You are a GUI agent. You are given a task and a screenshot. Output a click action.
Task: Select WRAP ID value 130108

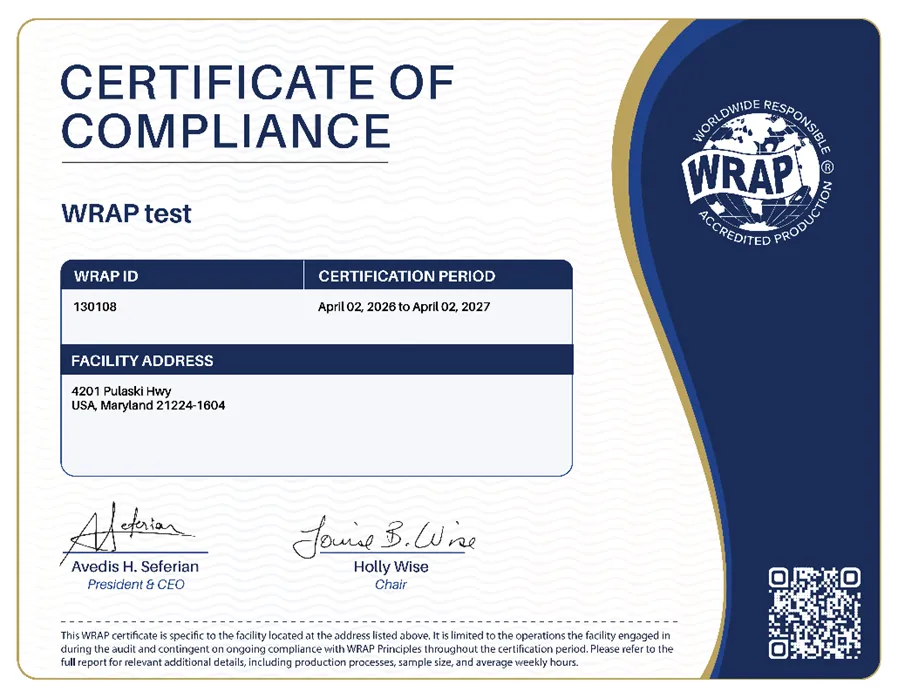pyautogui.click(x=95, y=307)
